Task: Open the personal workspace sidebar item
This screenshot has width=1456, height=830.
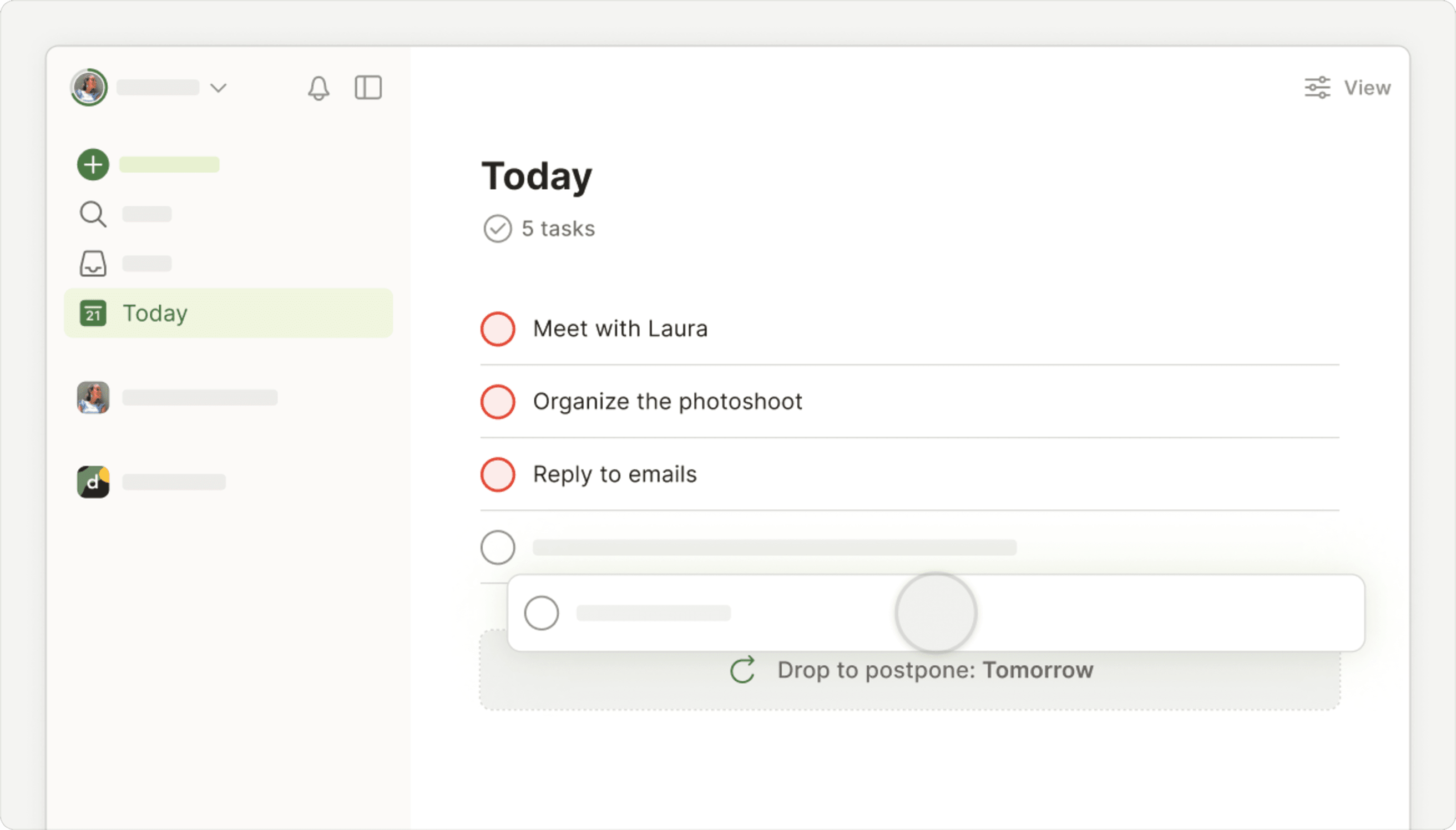Action: pyautogui.click(x=176, y=398)
